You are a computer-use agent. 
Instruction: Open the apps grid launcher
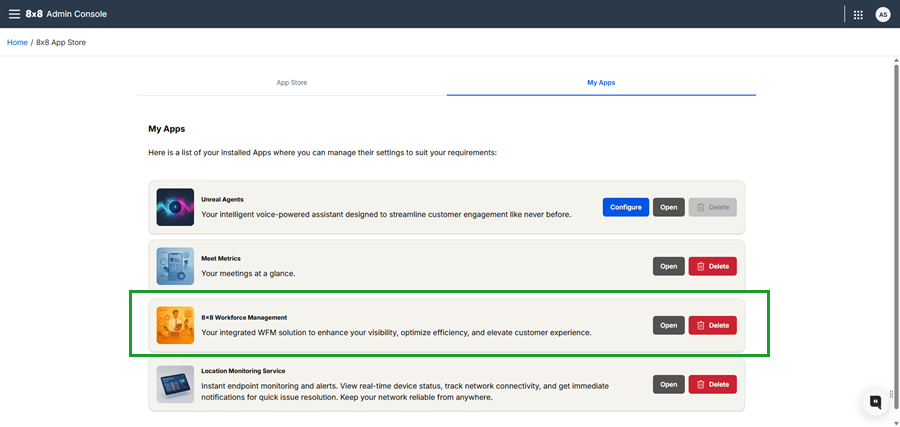[x=858, y=14]
